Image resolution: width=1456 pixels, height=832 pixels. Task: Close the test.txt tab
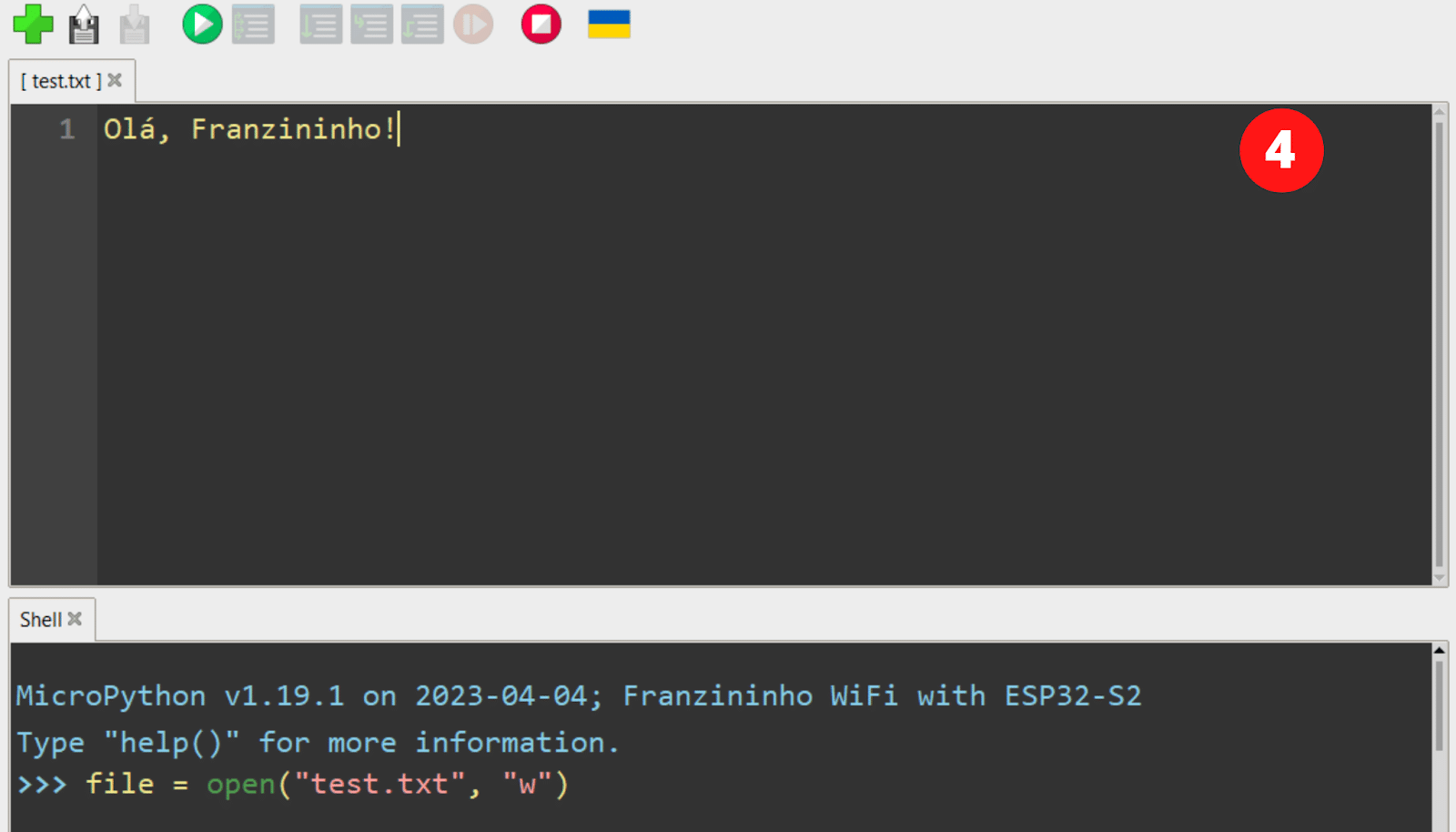115,81
